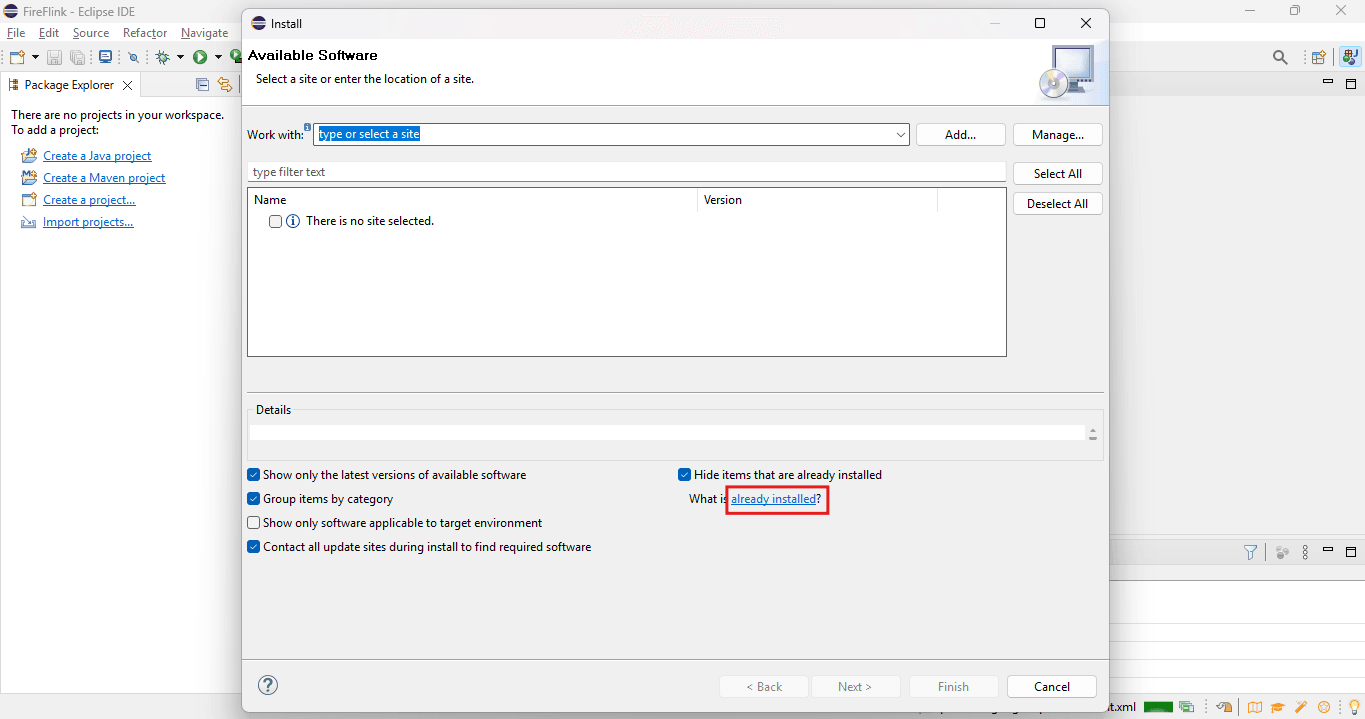Click the Collapse All icon in Package Explorer
The height and width of the screenshot is (719, 1365).
coord(202,85)
